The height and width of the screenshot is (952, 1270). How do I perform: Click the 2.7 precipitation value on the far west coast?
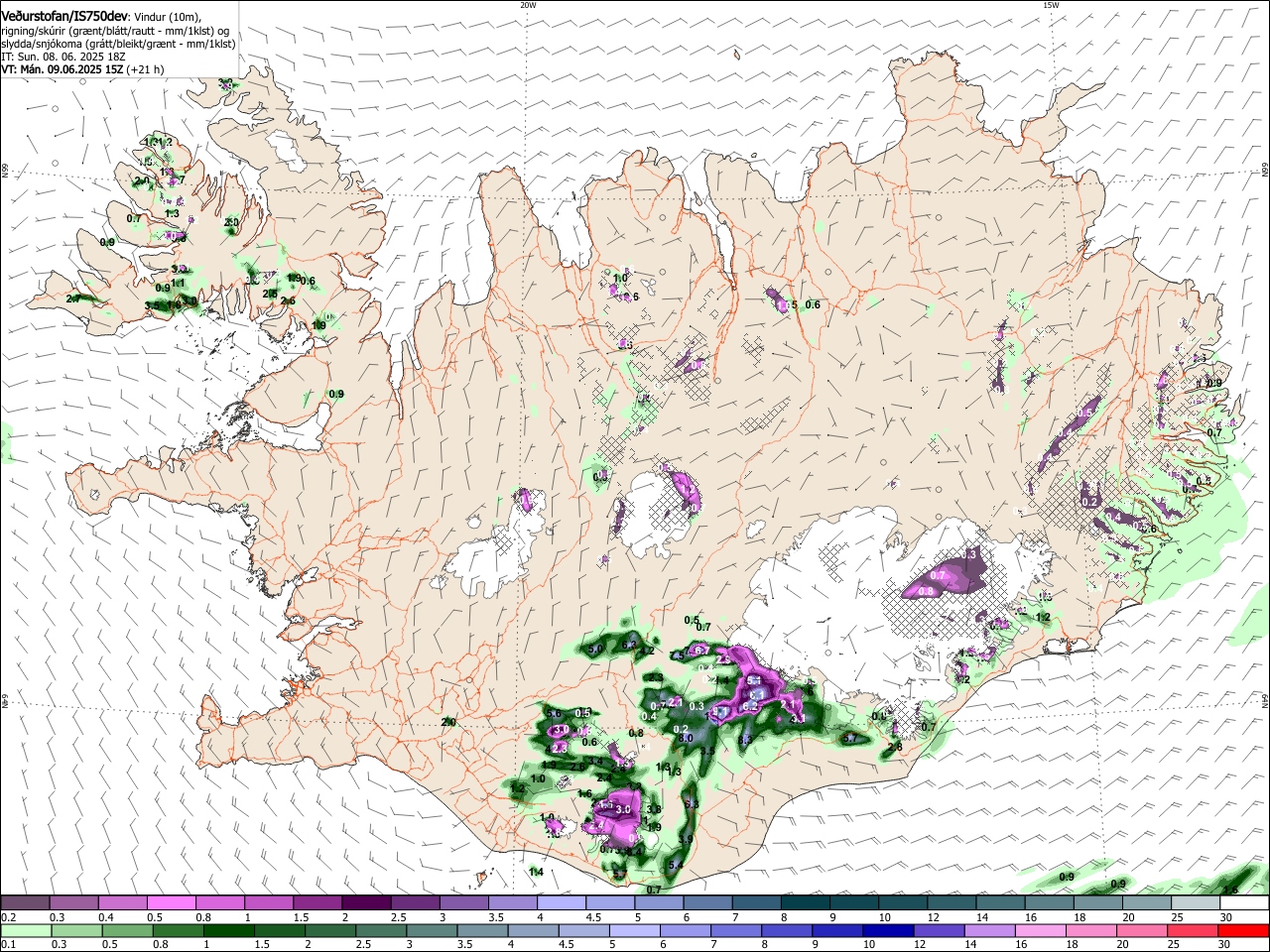(x=72, y=298)
